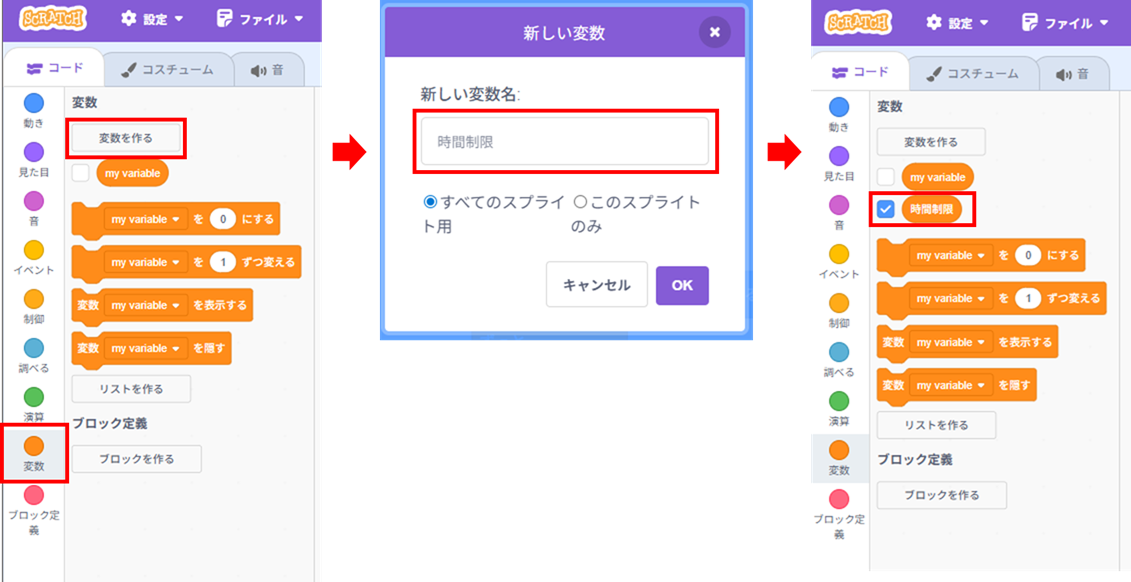The height and width of the screenshot is (582, 1131).
Task: Select the blue 動き category in the left panel
Action: pos(34,106)
